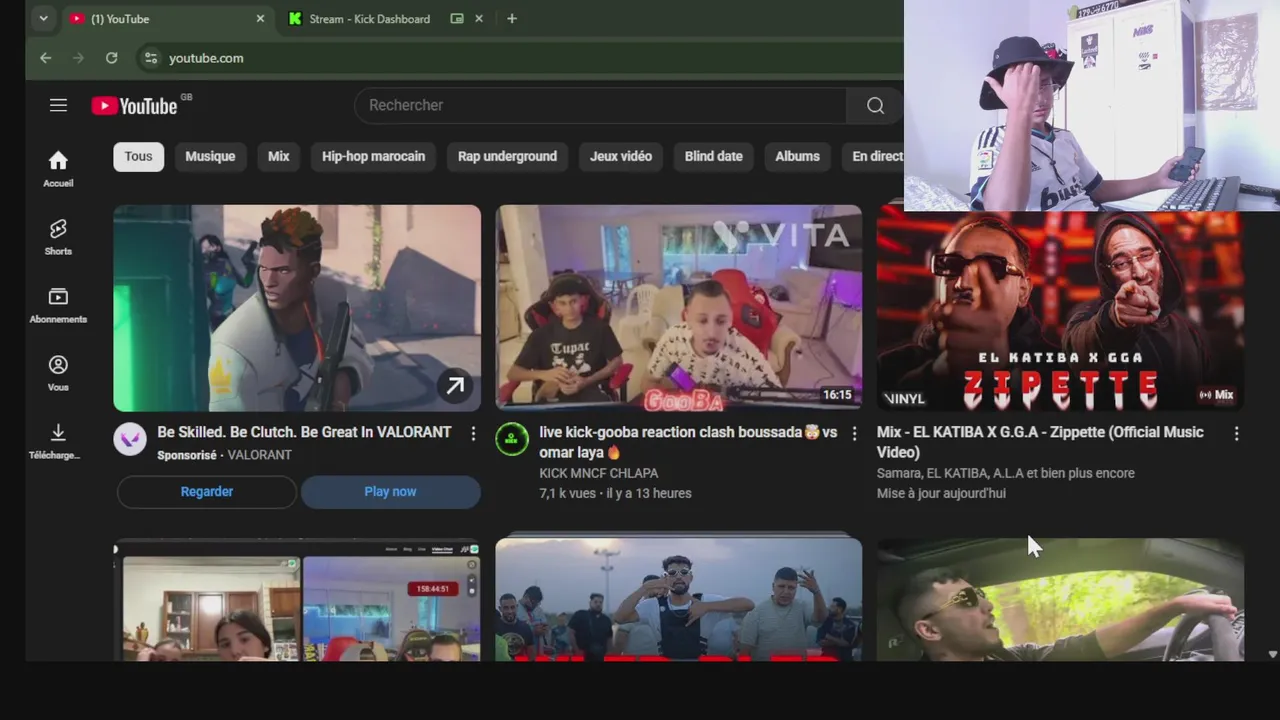This screenshot has height=720, width=1280.
Task: Open a new browser tab
Action: coord(511,18)
